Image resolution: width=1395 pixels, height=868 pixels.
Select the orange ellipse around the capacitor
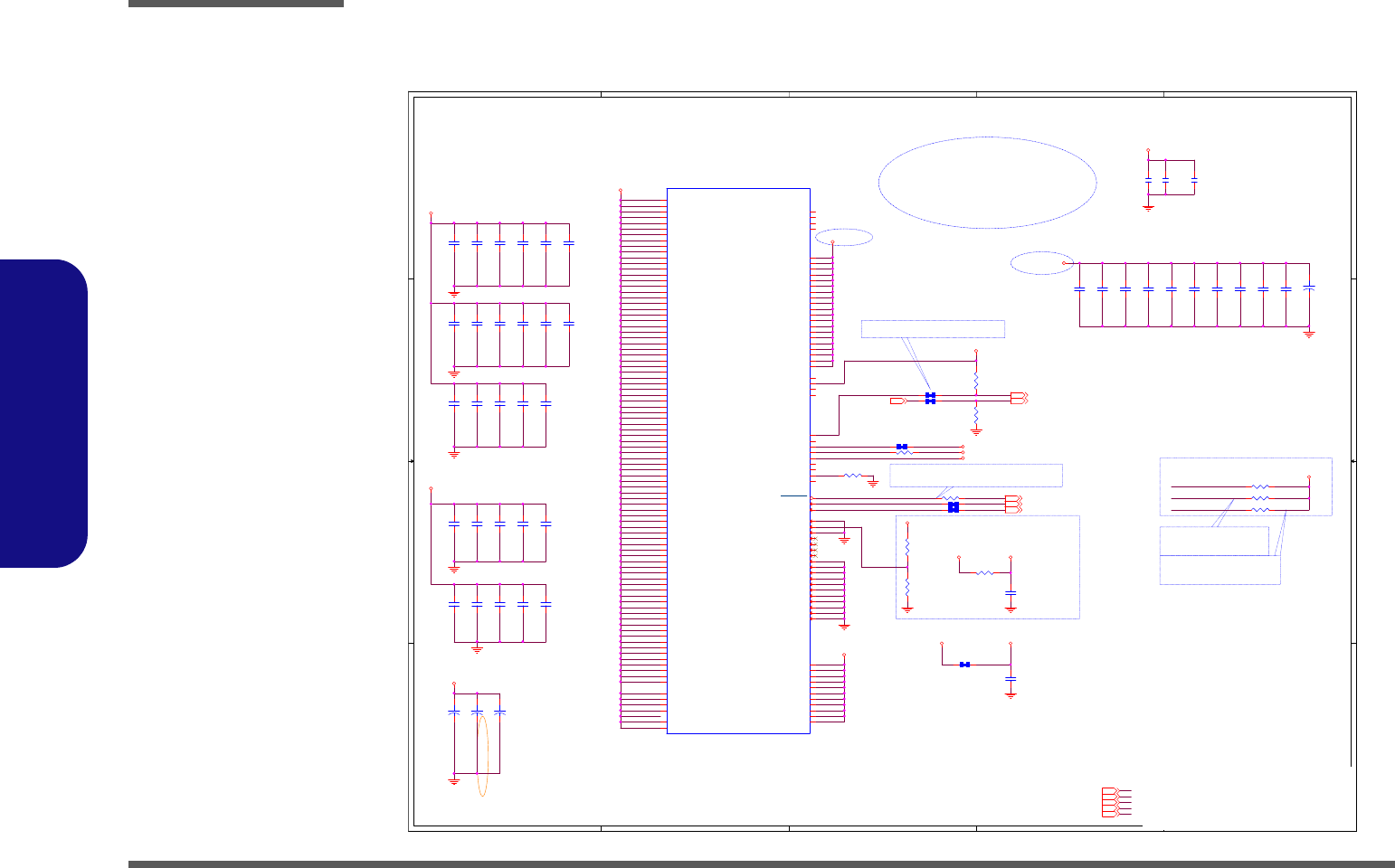[482, 755]
